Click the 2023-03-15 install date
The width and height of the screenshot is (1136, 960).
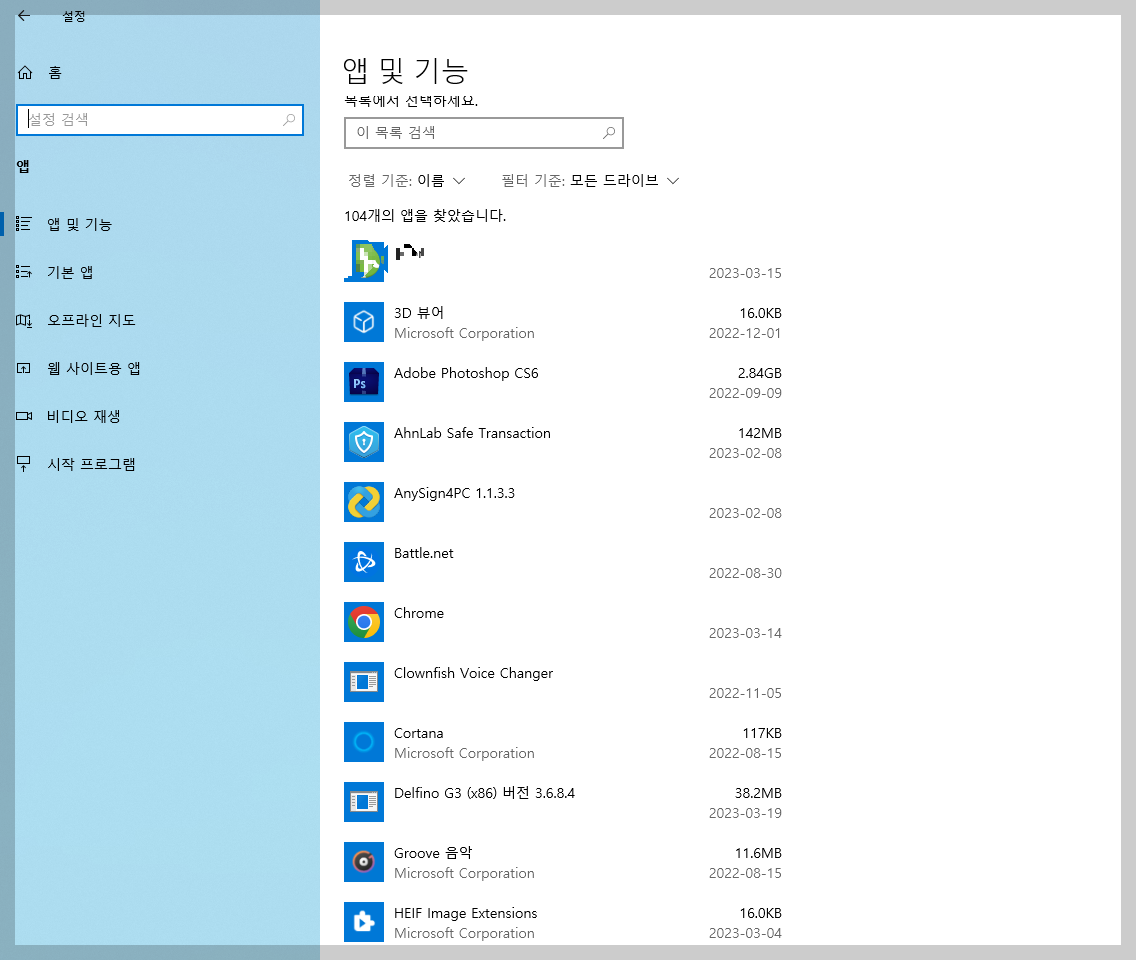click(x=745, y=273)
